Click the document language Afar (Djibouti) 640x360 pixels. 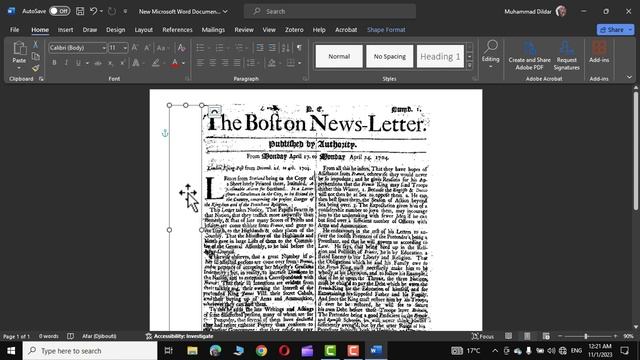[99, 336]
